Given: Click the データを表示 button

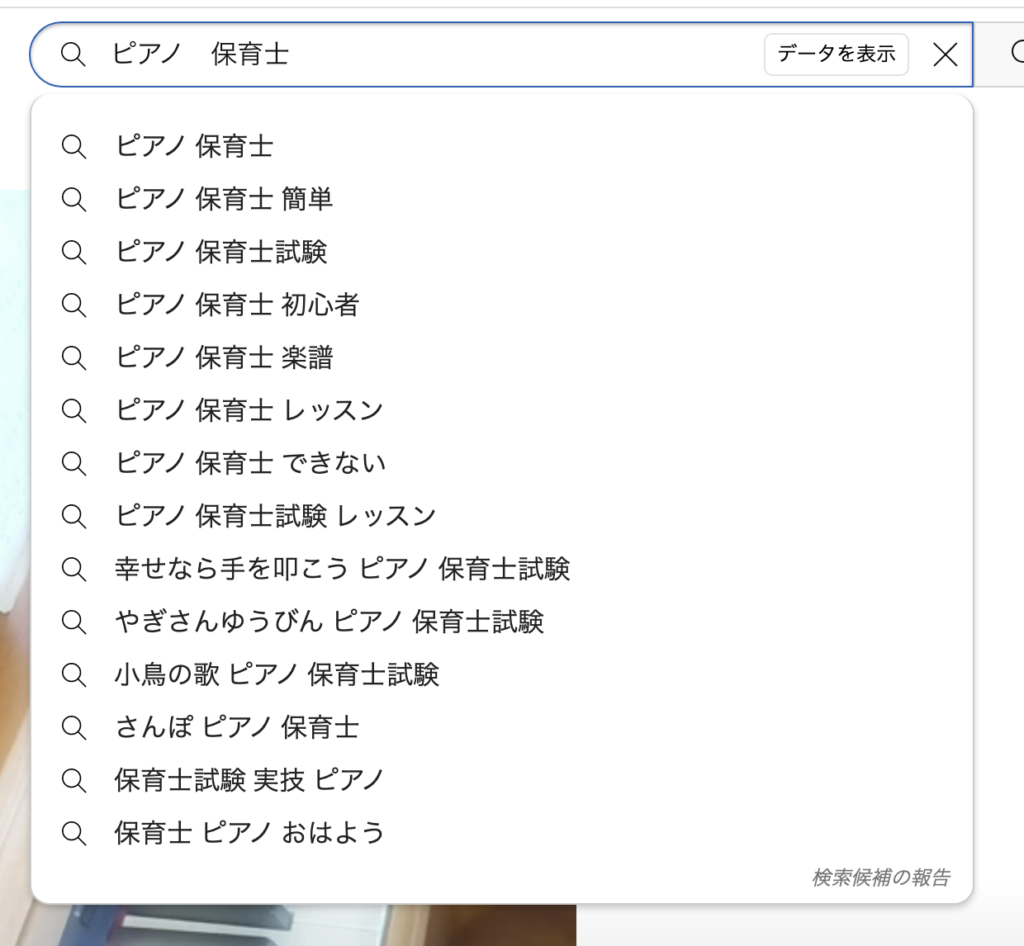Looking at the screenshot, I should tap(836, 54).
